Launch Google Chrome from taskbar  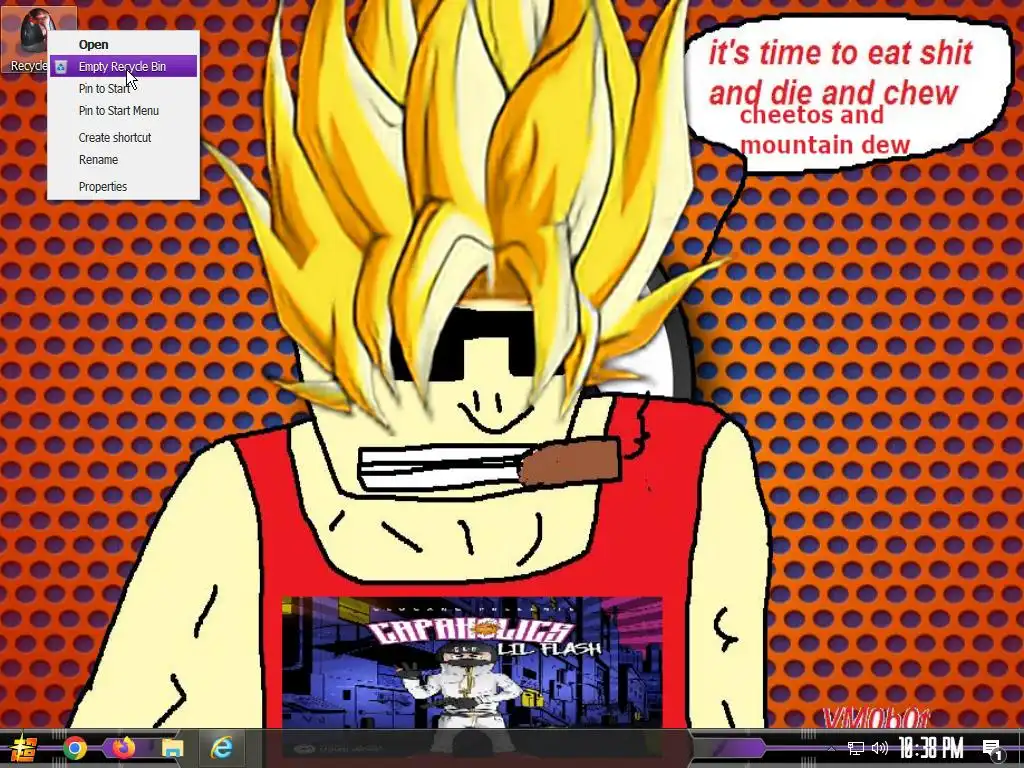(x=75, y=748)
